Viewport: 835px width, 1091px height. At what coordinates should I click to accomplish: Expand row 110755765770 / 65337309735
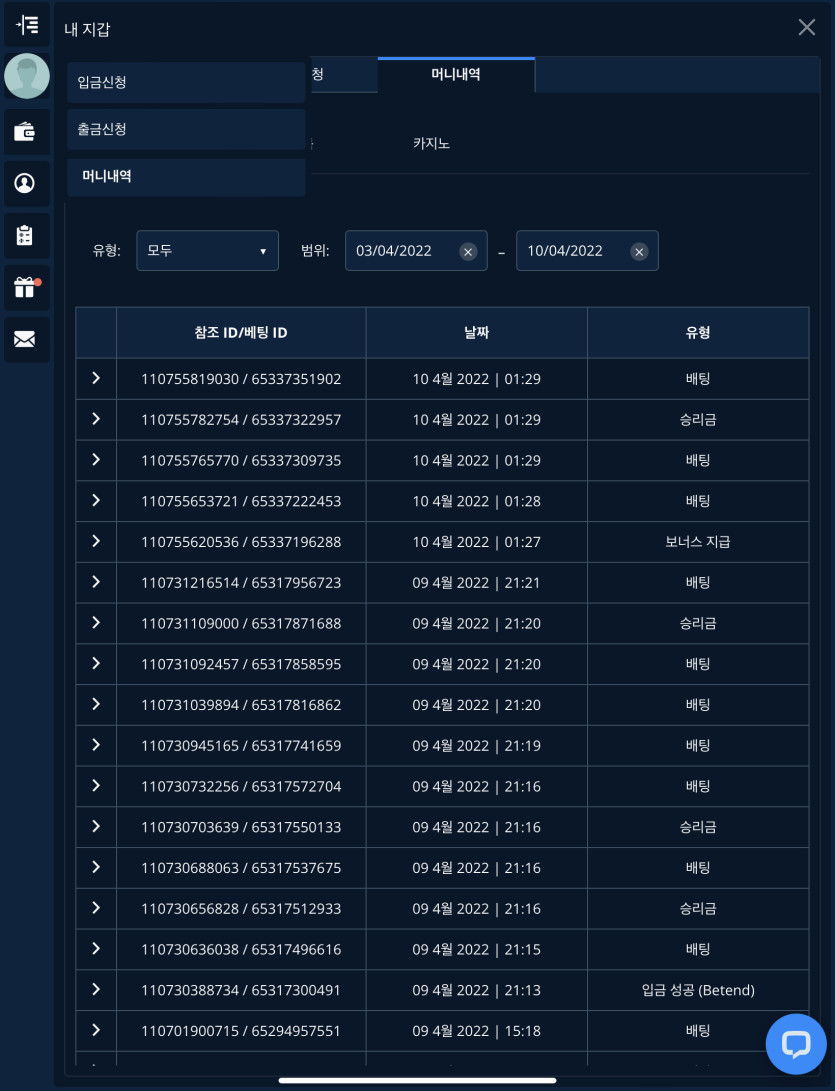[96, 460]
